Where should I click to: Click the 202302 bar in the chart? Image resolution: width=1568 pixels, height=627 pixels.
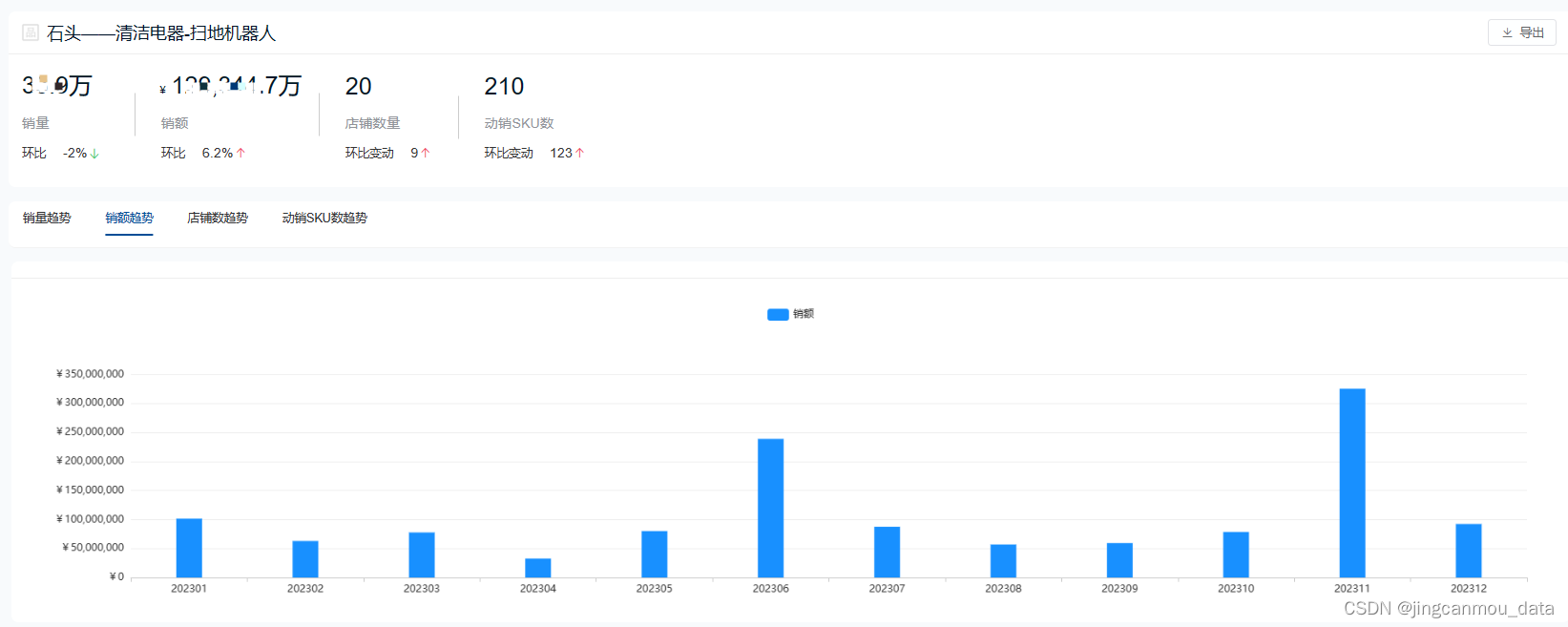(x=305, y=559)
